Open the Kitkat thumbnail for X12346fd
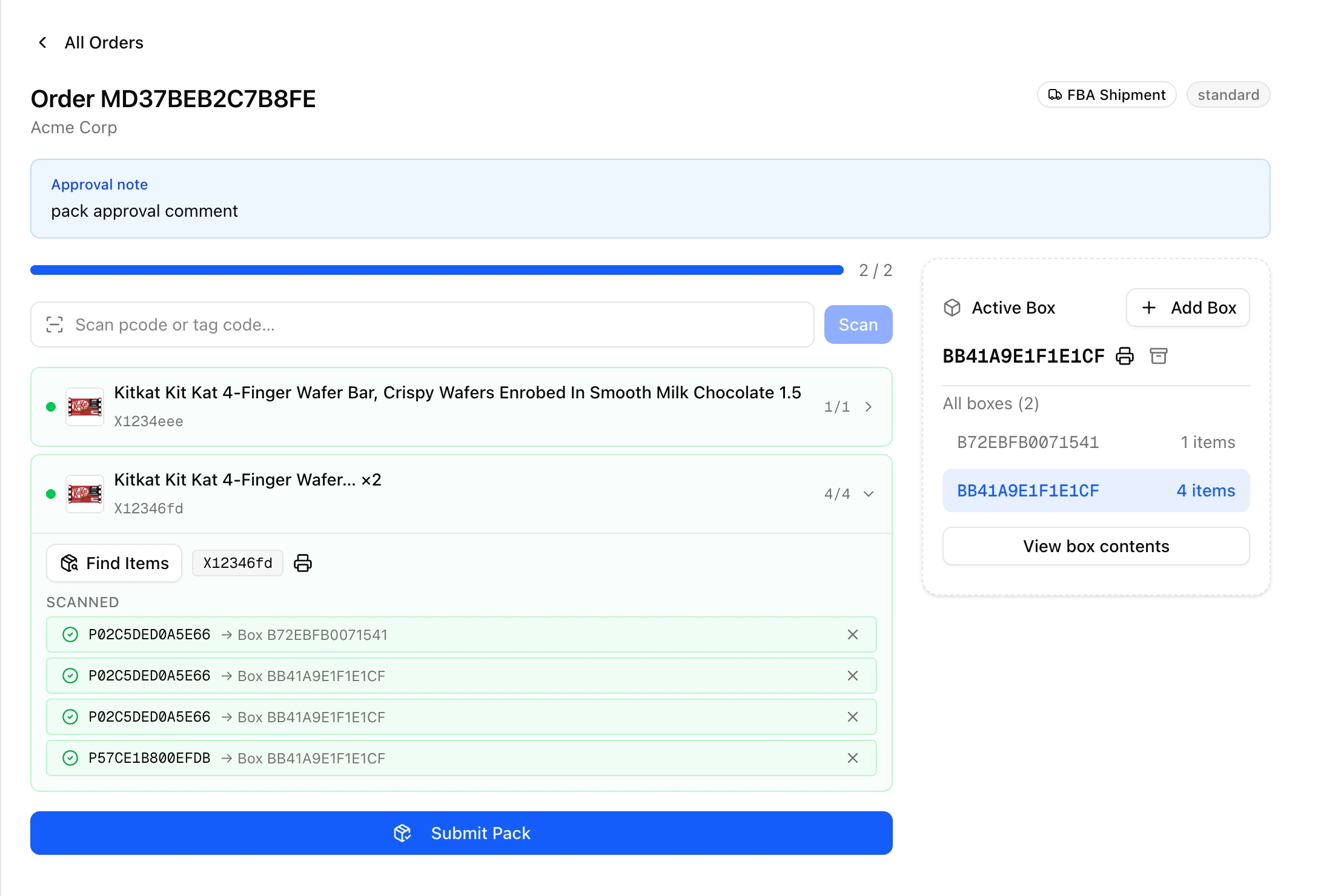 [85, 494]
